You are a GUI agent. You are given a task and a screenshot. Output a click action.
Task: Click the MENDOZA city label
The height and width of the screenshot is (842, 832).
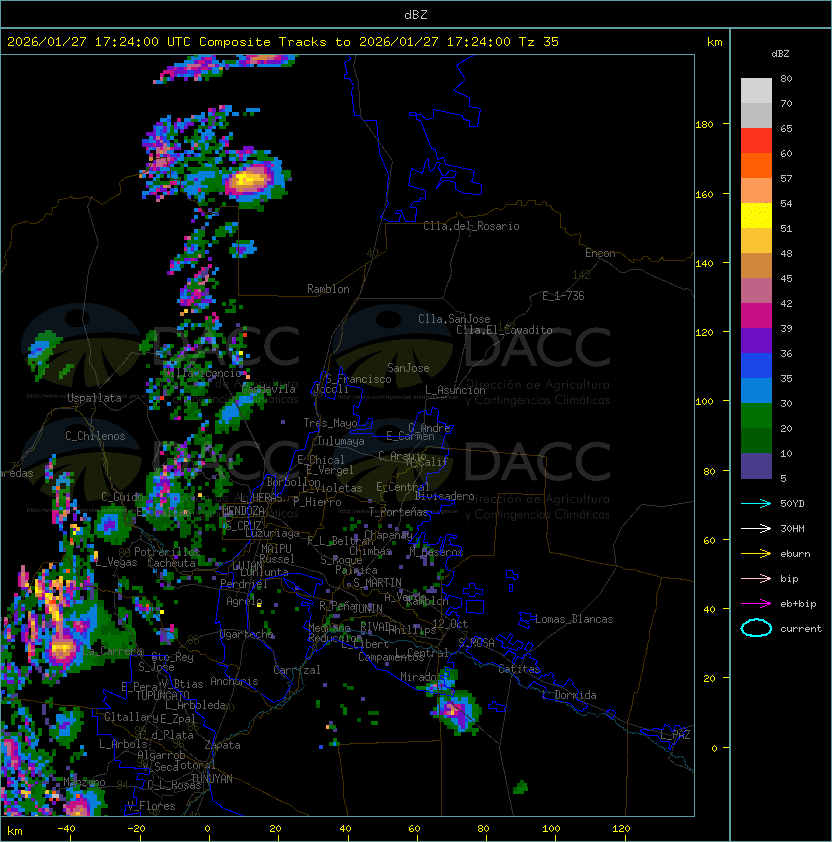pyautogui.click(x=243, y=511)
